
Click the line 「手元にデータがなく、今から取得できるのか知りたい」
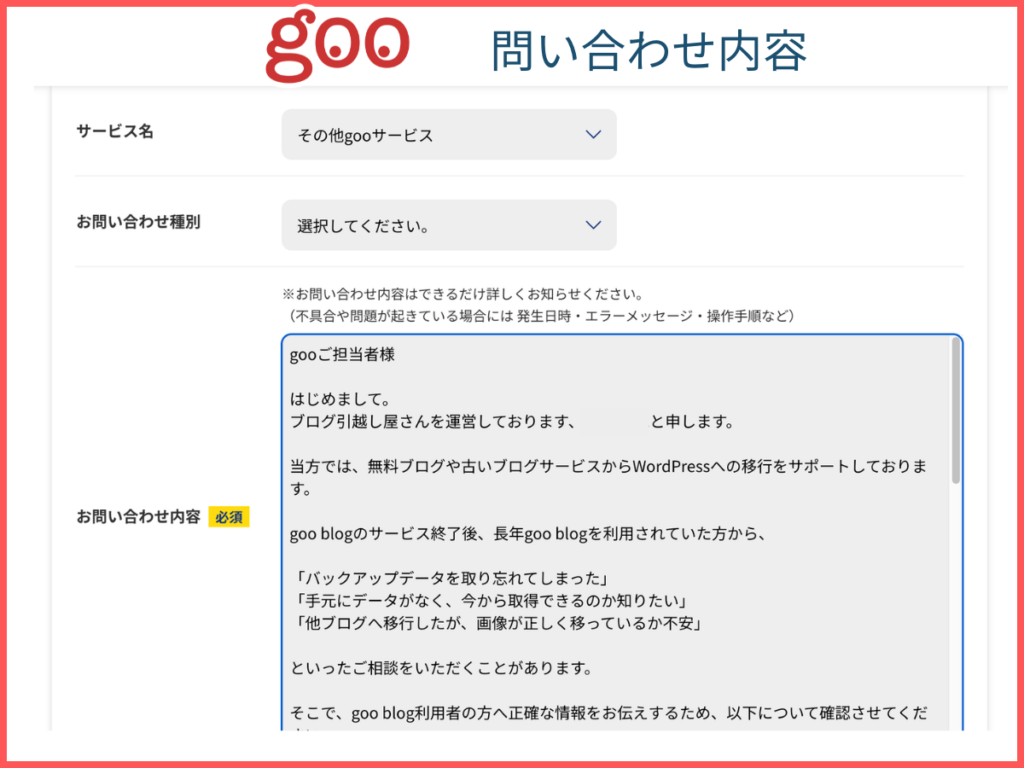(x=490, y=601)
